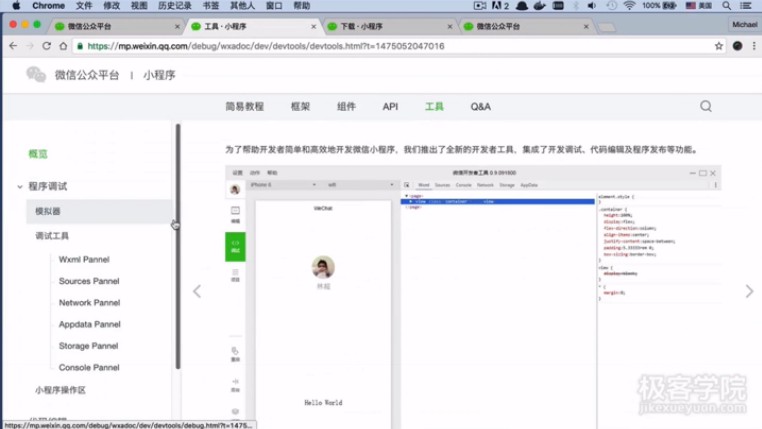Image resolution: width=762 pixels, height=429 pixels.
Task: Click the 小程序 header link
Action: 159,75
